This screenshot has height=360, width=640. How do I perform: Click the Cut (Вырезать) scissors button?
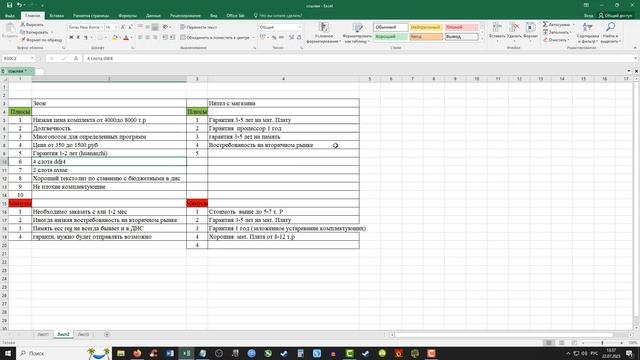pyautogui.click(x=32, y=24)
